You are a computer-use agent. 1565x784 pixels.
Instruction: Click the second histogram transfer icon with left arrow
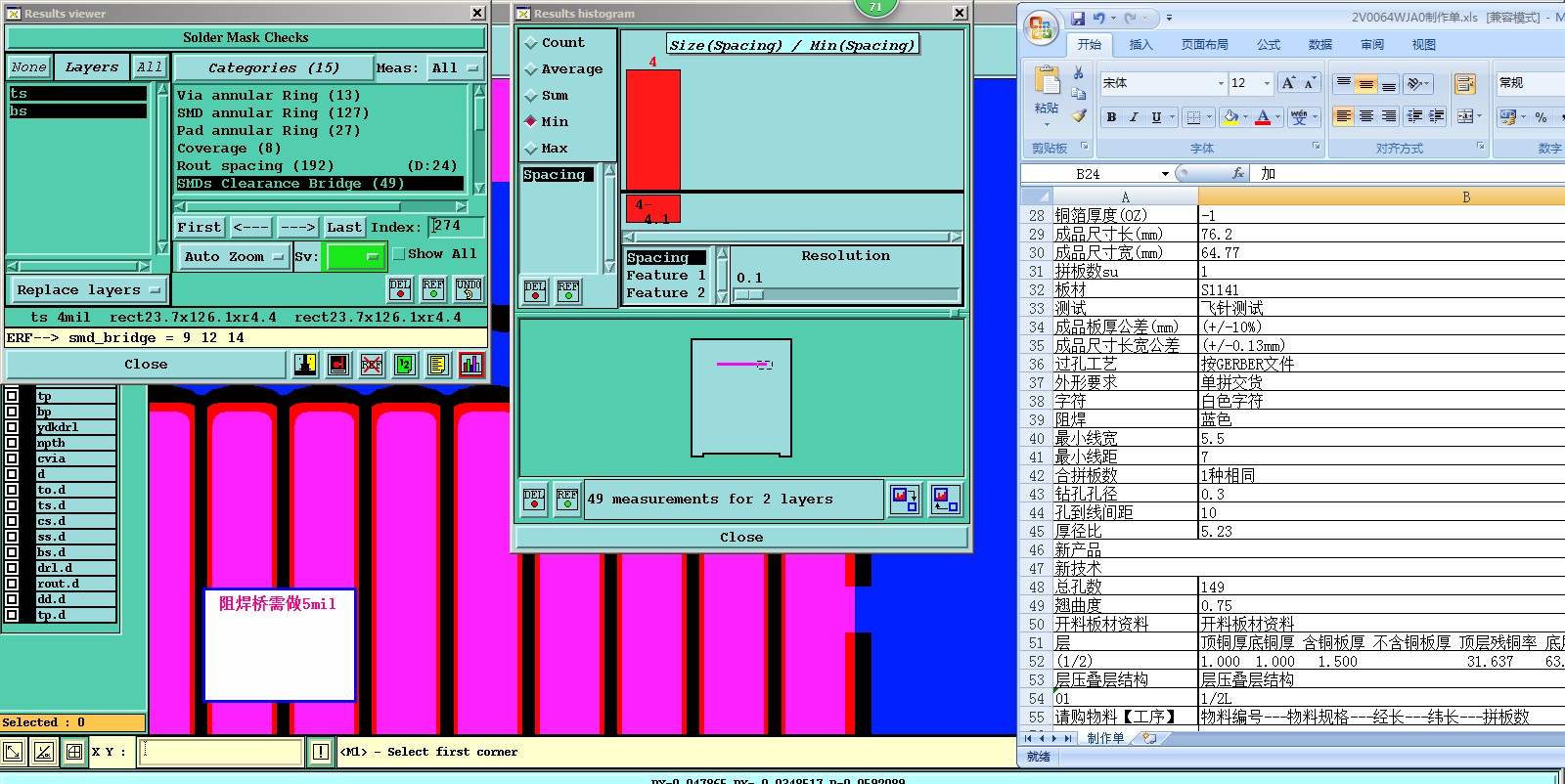coord(945,500)
